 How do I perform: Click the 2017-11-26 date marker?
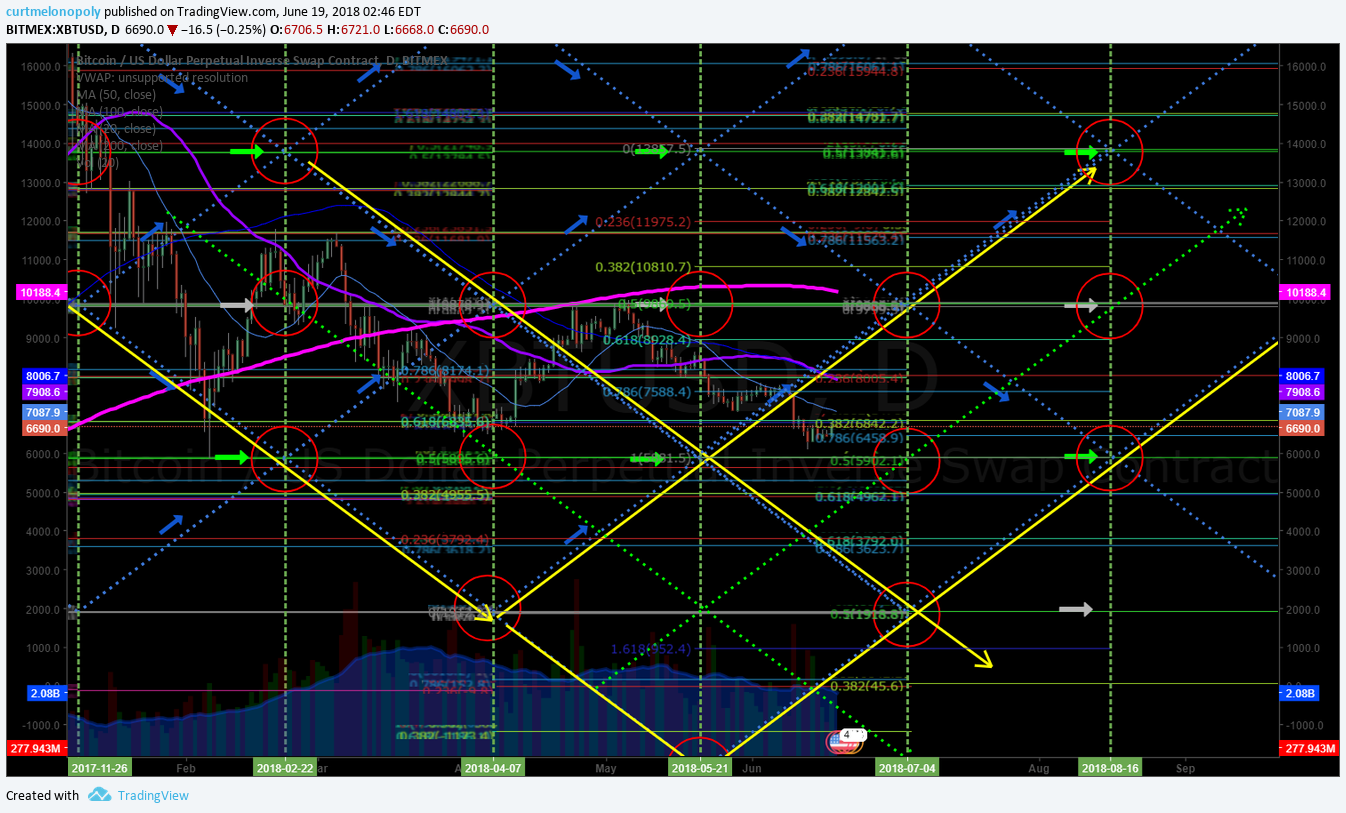100,768
